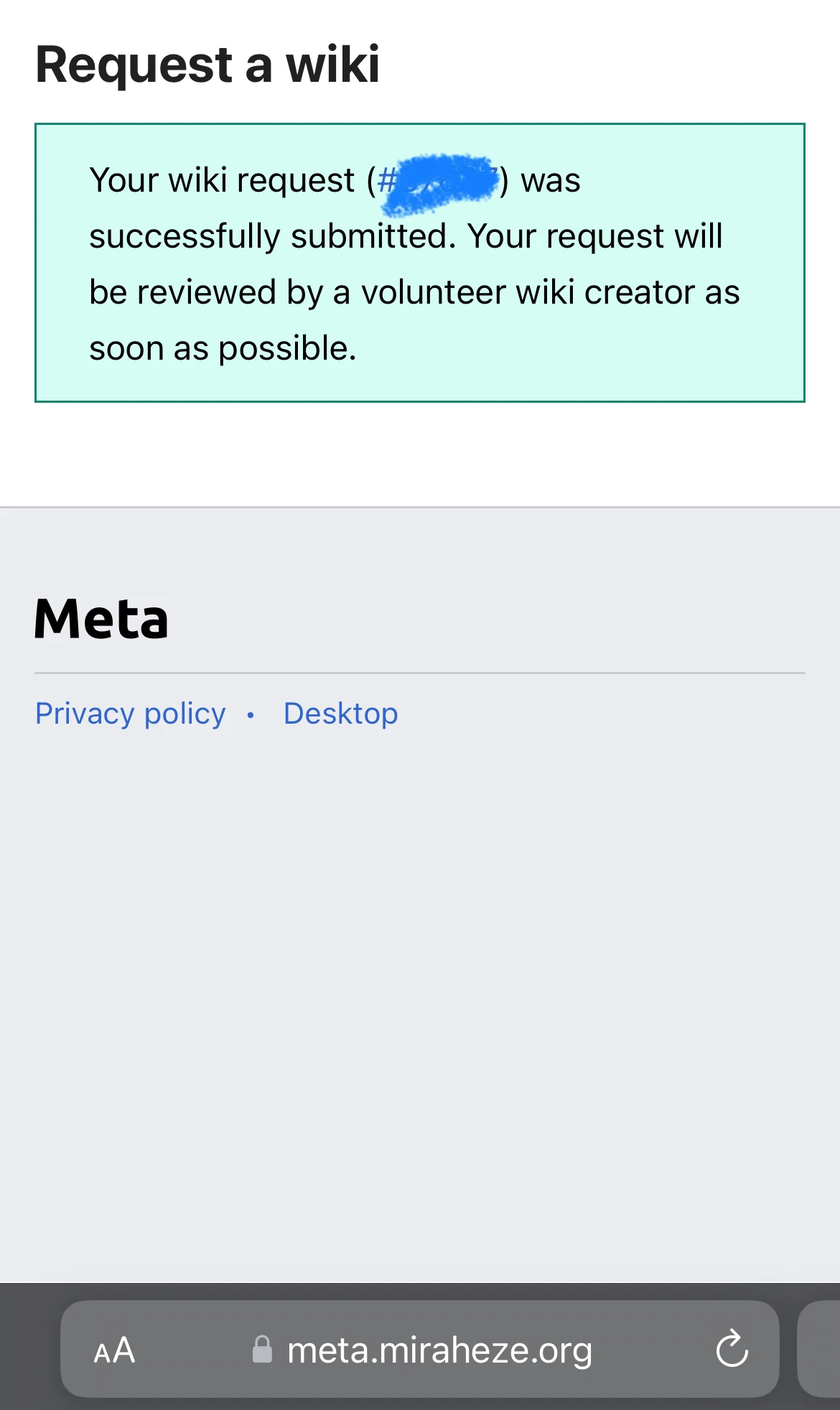Tap the Meta footer heading

tap(101, 619)
